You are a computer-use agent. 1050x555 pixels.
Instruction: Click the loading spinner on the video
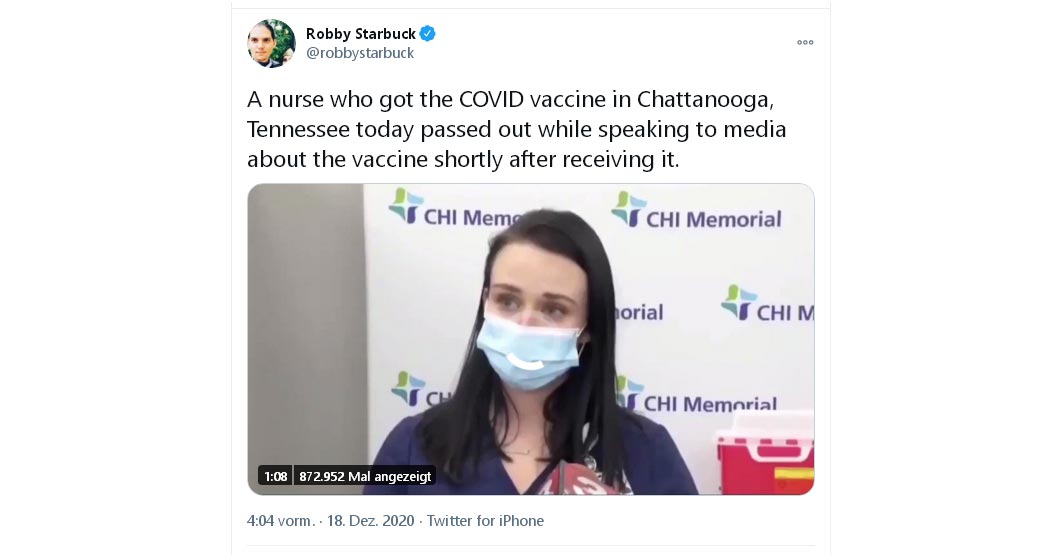click(526, 360)
